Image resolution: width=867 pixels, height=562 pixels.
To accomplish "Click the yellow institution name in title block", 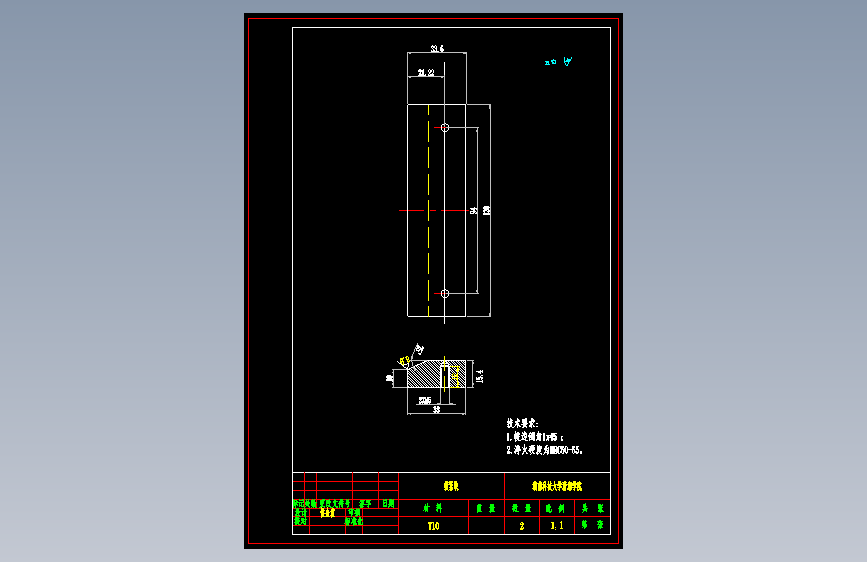I will (x=557, y=486).
